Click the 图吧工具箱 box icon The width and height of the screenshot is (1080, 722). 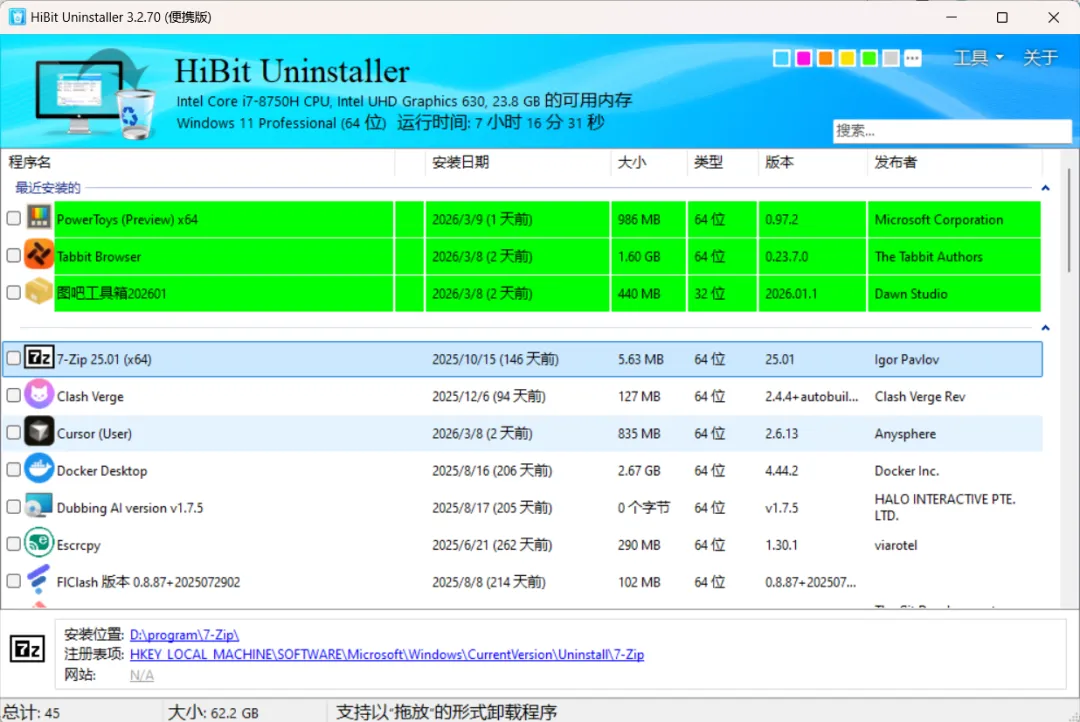click(39, 291)
